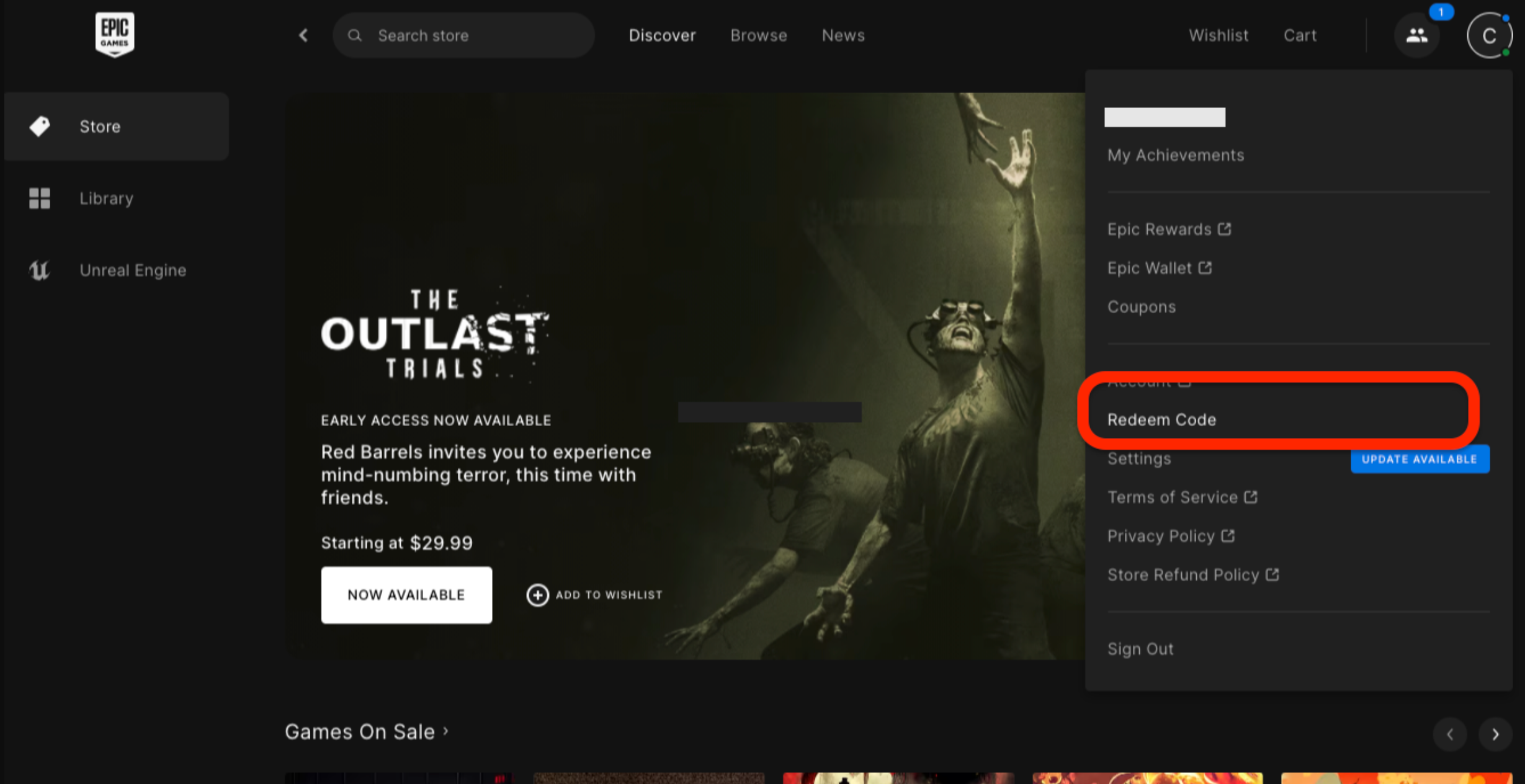Click the Cart icon
Screen dimensions: 1525x784
coord(1300,35)
